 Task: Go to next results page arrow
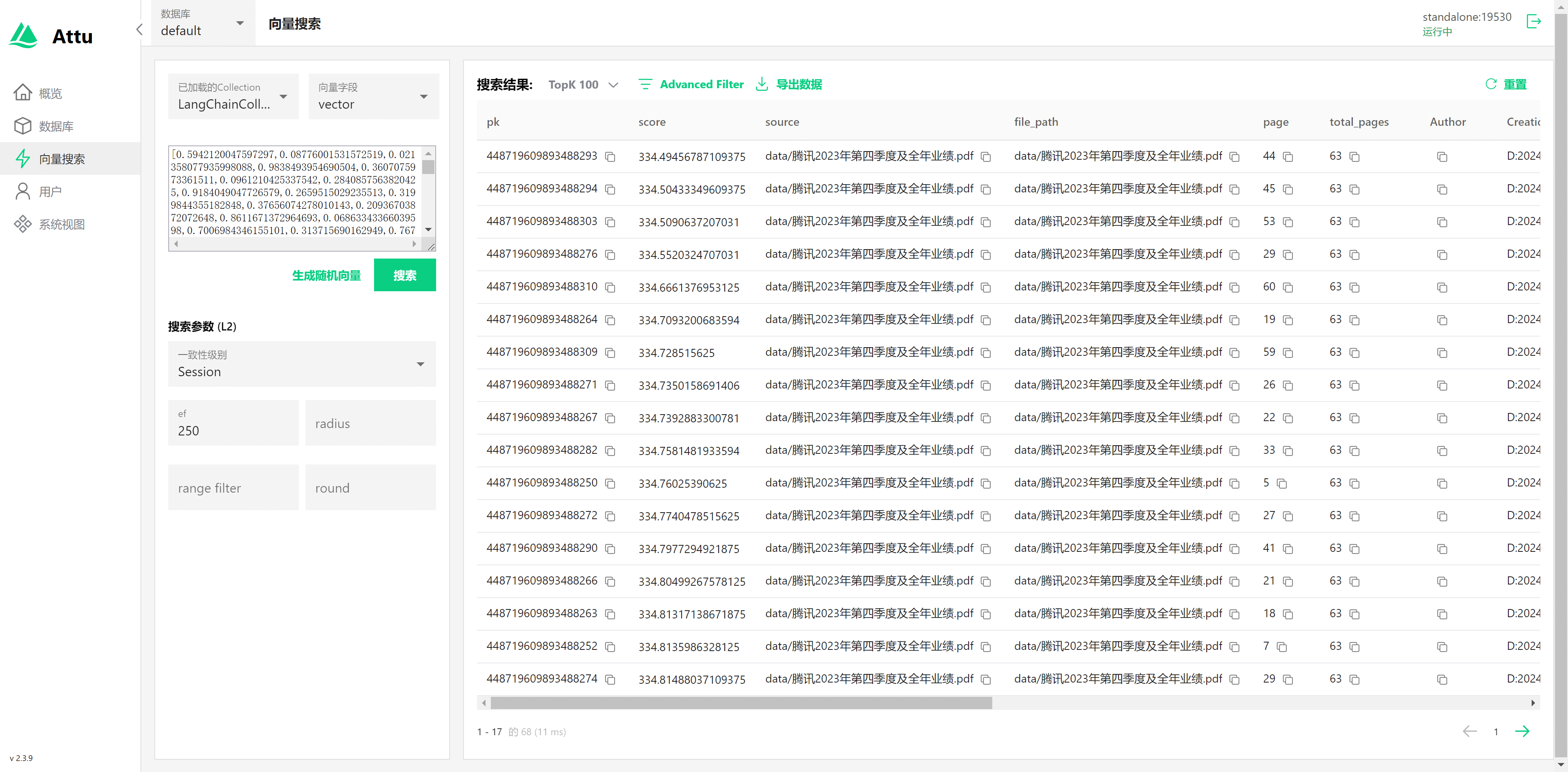1522,731
